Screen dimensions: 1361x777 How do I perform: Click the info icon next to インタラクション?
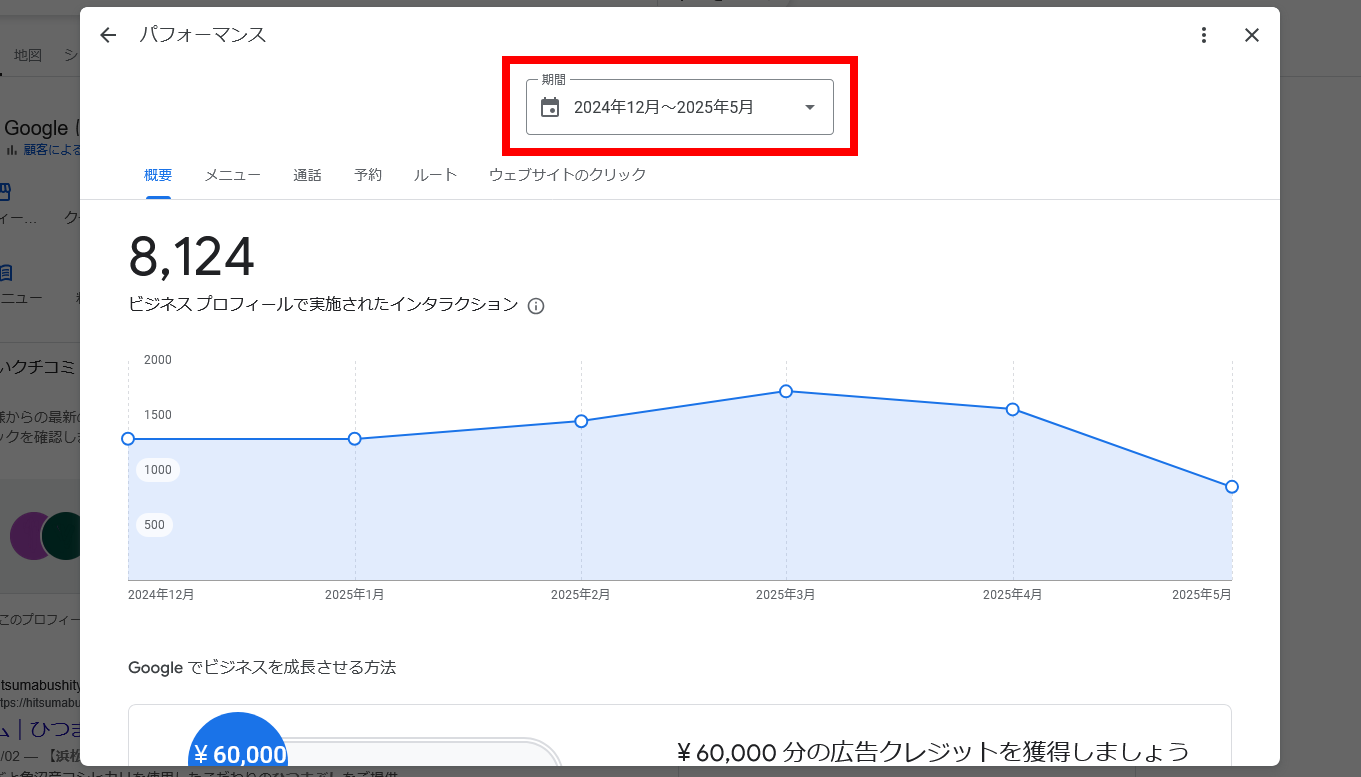(x=536, y=306)
